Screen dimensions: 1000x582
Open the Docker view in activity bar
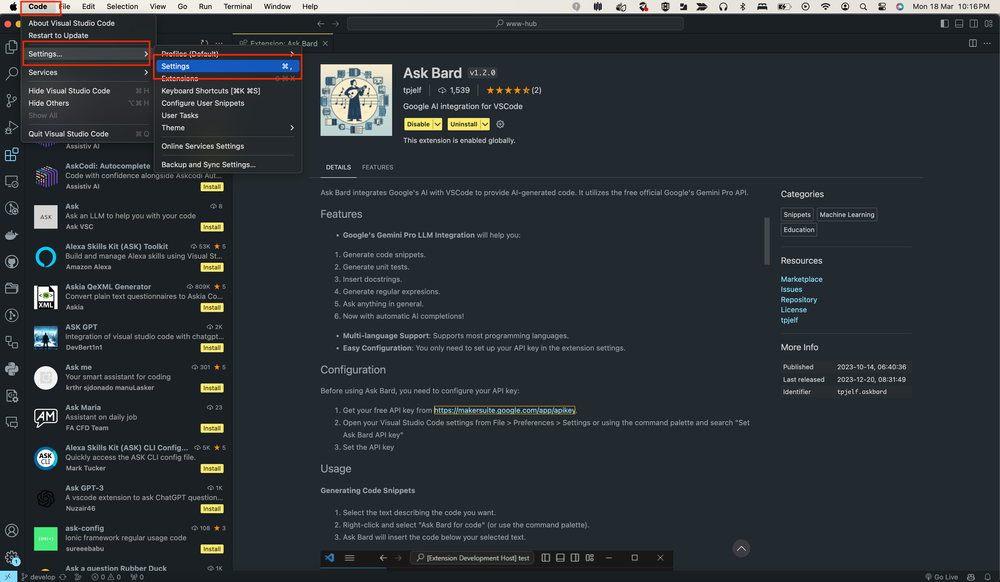coord(12,235)
